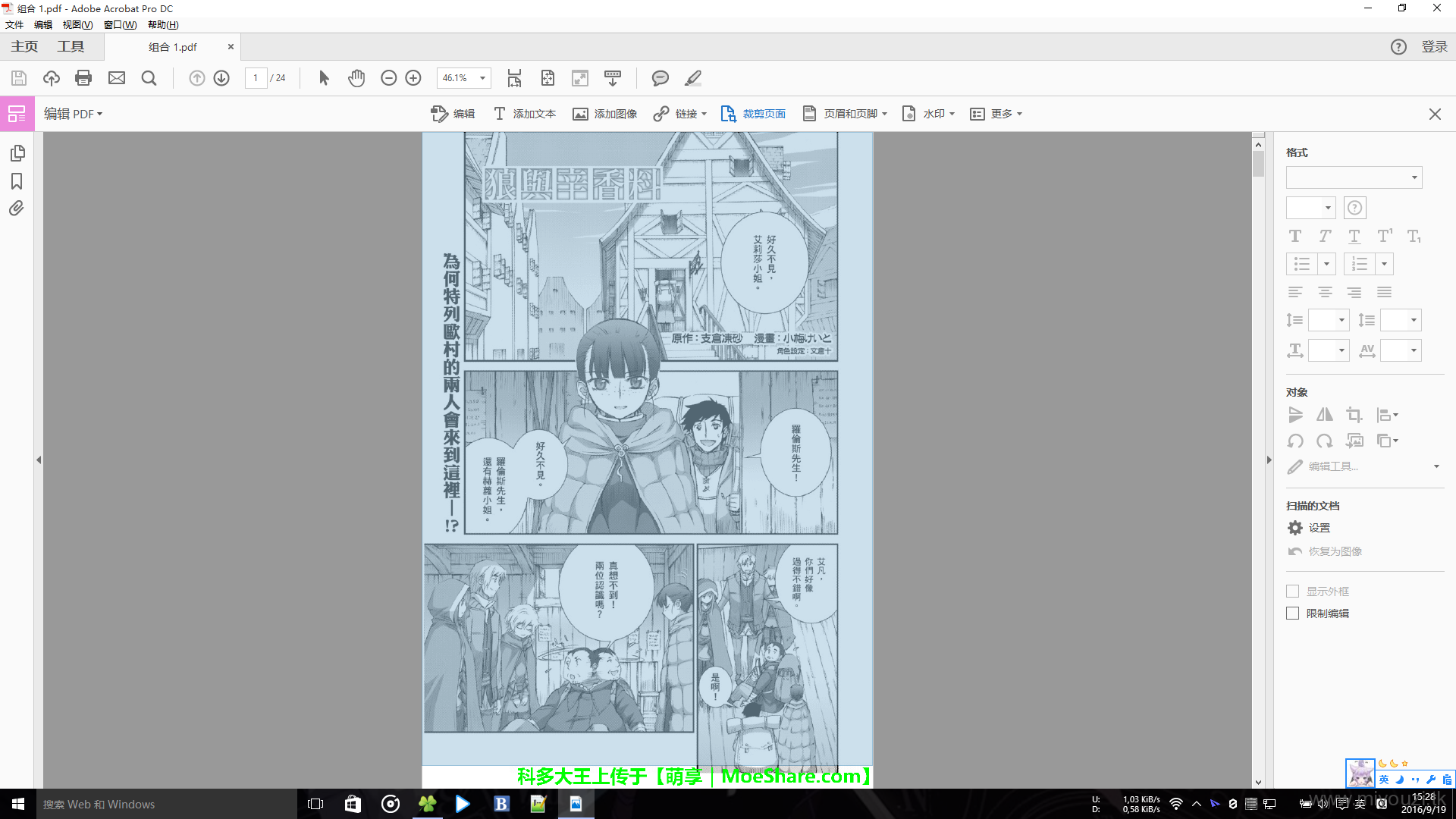Click the Save file icon
This screenshot has width=1456, height=819.
(x=19, y=78)
